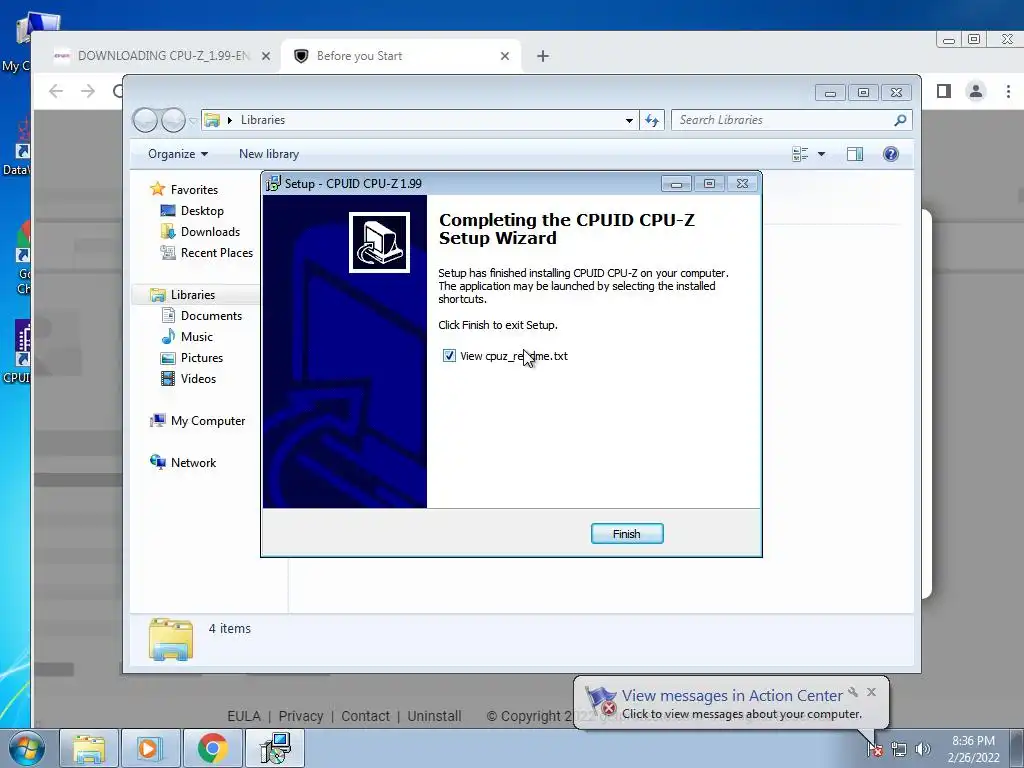Screen dimensions: 1024x768
Task: Open Music library in sidebar
Action: (x=197, y=337)
